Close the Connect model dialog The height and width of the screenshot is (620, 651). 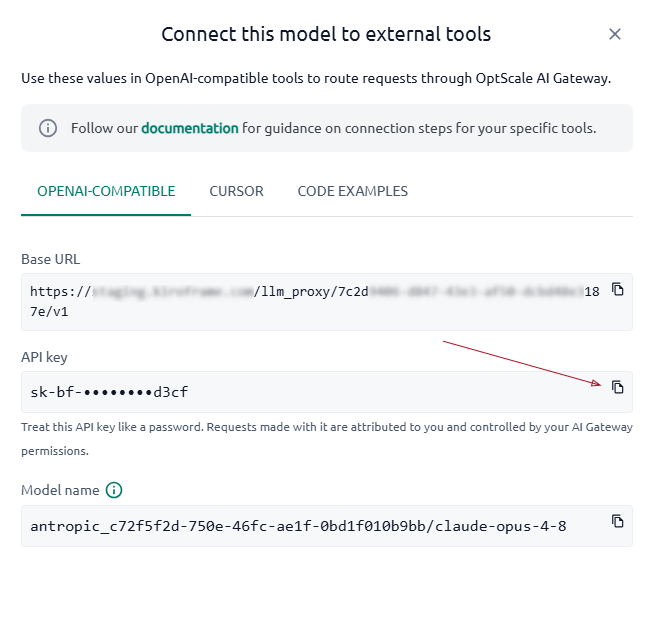[x=614, y=34]
